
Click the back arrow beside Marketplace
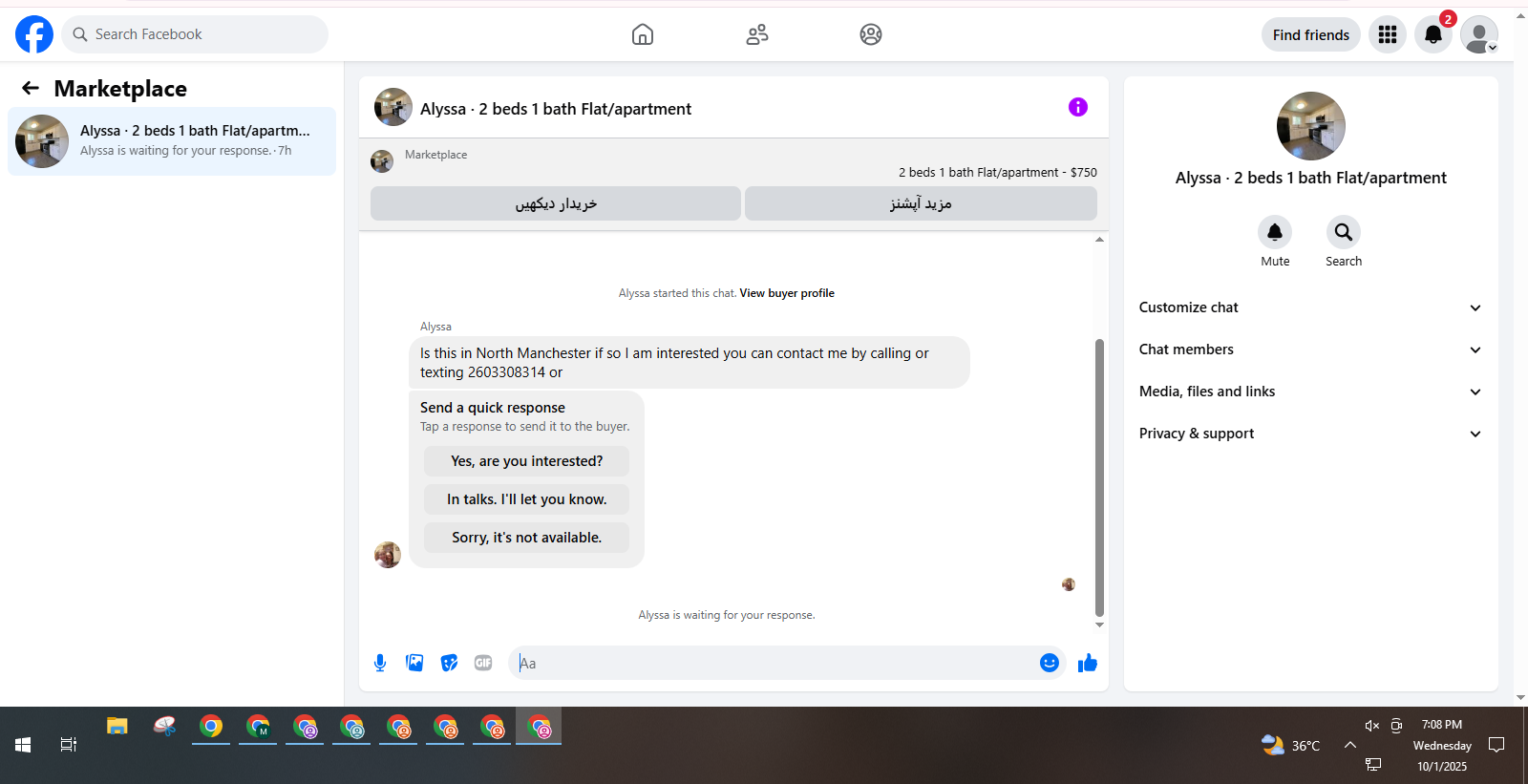[31, 88]
